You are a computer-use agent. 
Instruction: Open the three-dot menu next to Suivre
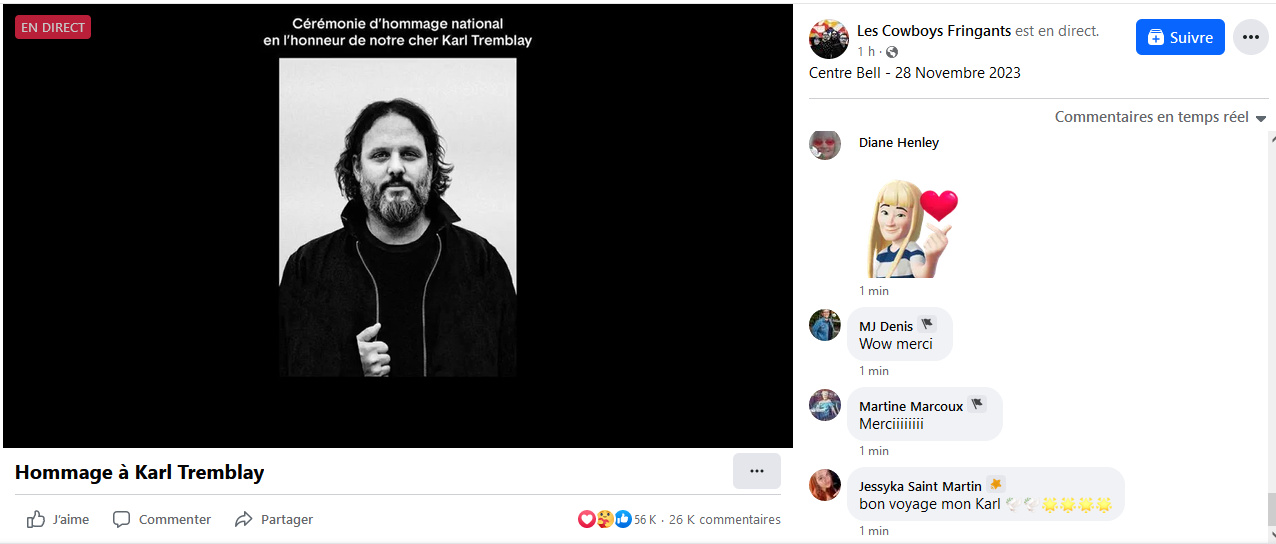1250,37
